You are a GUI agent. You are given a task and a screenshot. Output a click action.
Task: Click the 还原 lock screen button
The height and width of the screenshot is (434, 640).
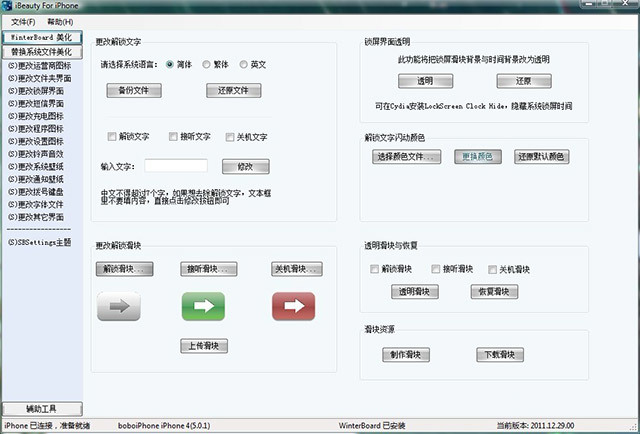point(524,81)
